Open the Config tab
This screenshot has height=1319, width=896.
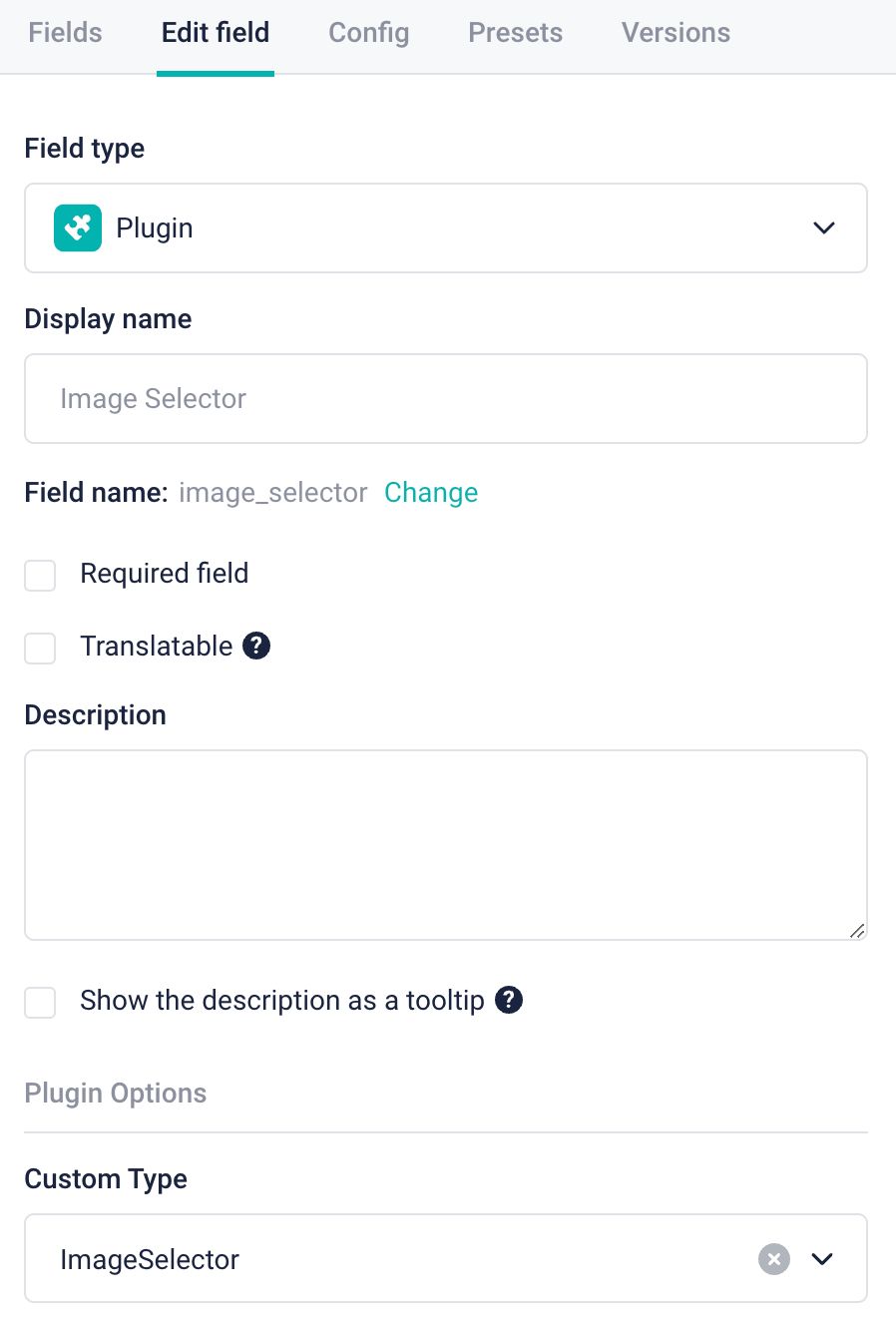pyautogui.click(x=369, y=33)
